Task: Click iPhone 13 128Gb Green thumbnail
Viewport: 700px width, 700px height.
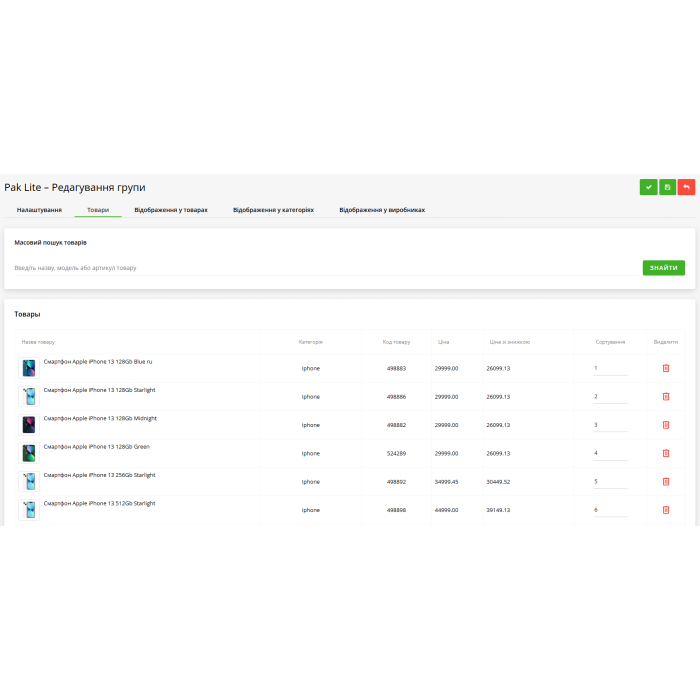Action: (x=29, y=453)
